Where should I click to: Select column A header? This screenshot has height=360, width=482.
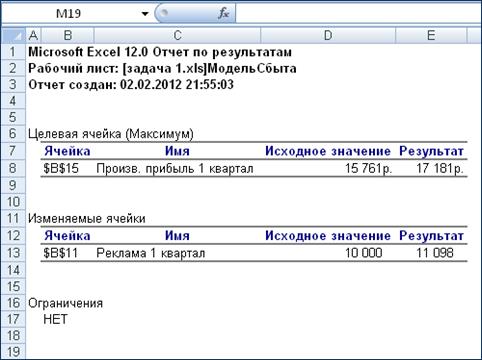click(x=33, y=35)
